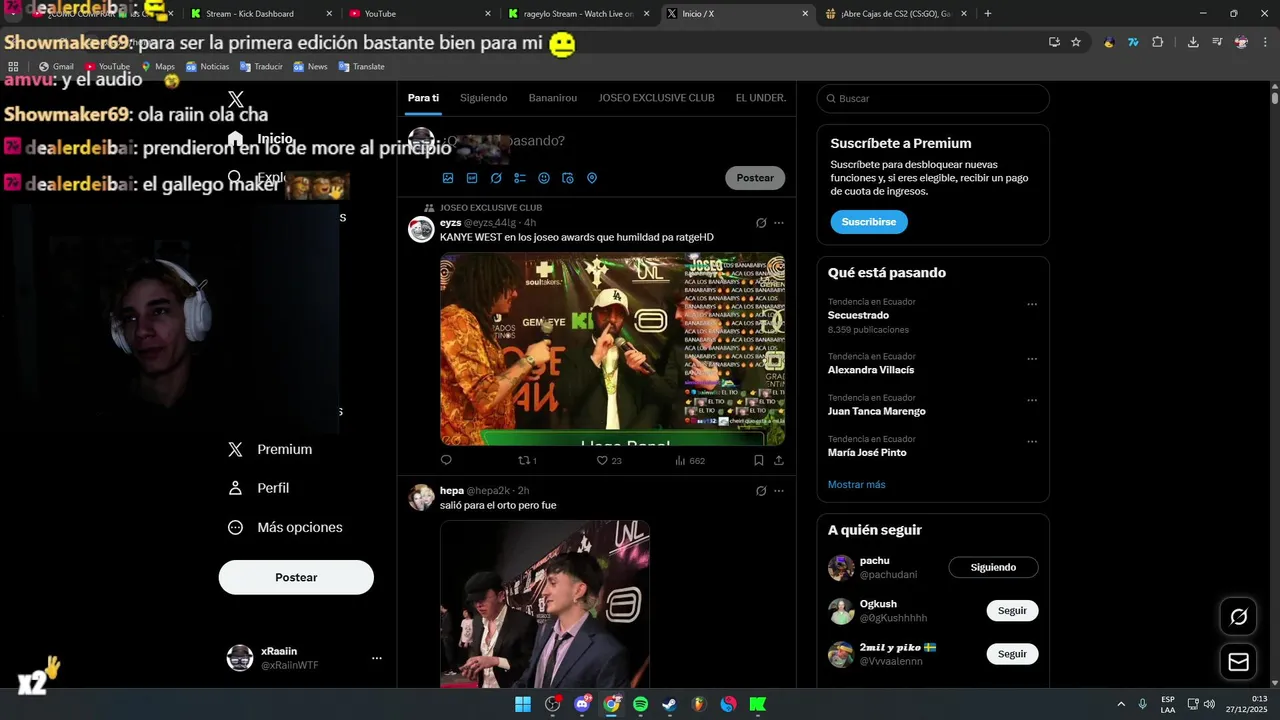Open options for María José Pinto trend
The image size is (1280, 720).
pyautogui.click(x=1032, y=442)
